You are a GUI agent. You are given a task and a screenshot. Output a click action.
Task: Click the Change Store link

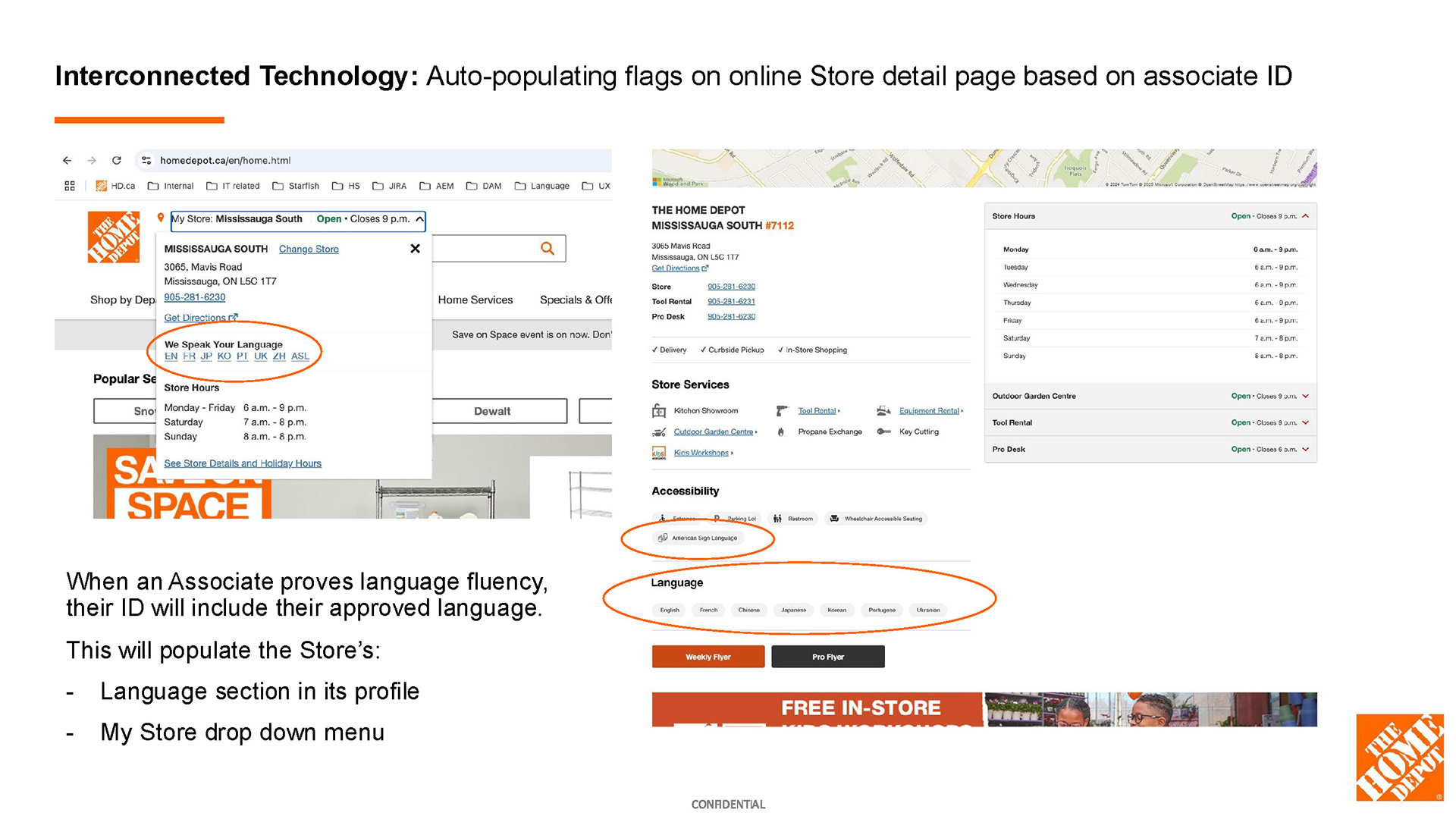click(x=309, y=249)
